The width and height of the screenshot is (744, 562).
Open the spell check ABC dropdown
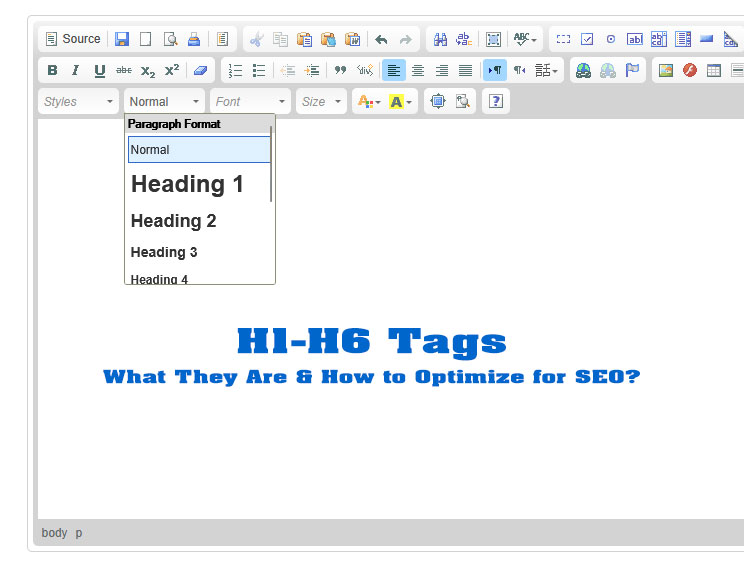(525, 39)
